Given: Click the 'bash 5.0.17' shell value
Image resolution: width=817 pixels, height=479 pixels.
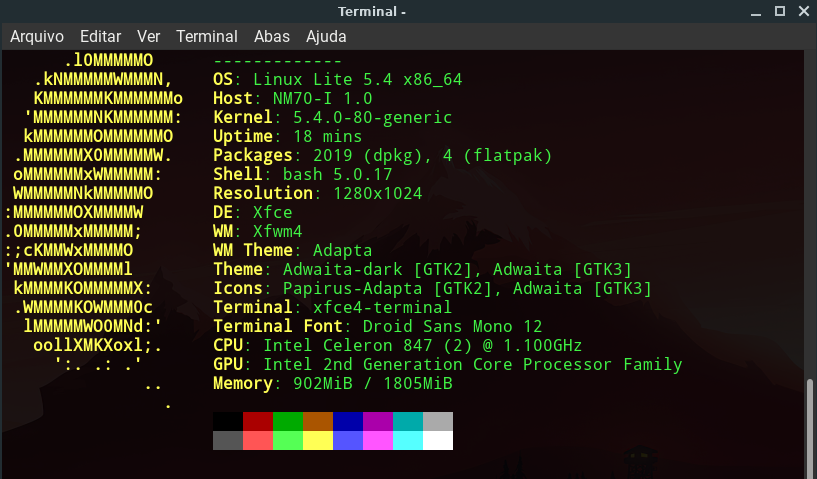Looking at the screenshot, I should point(338,174).
